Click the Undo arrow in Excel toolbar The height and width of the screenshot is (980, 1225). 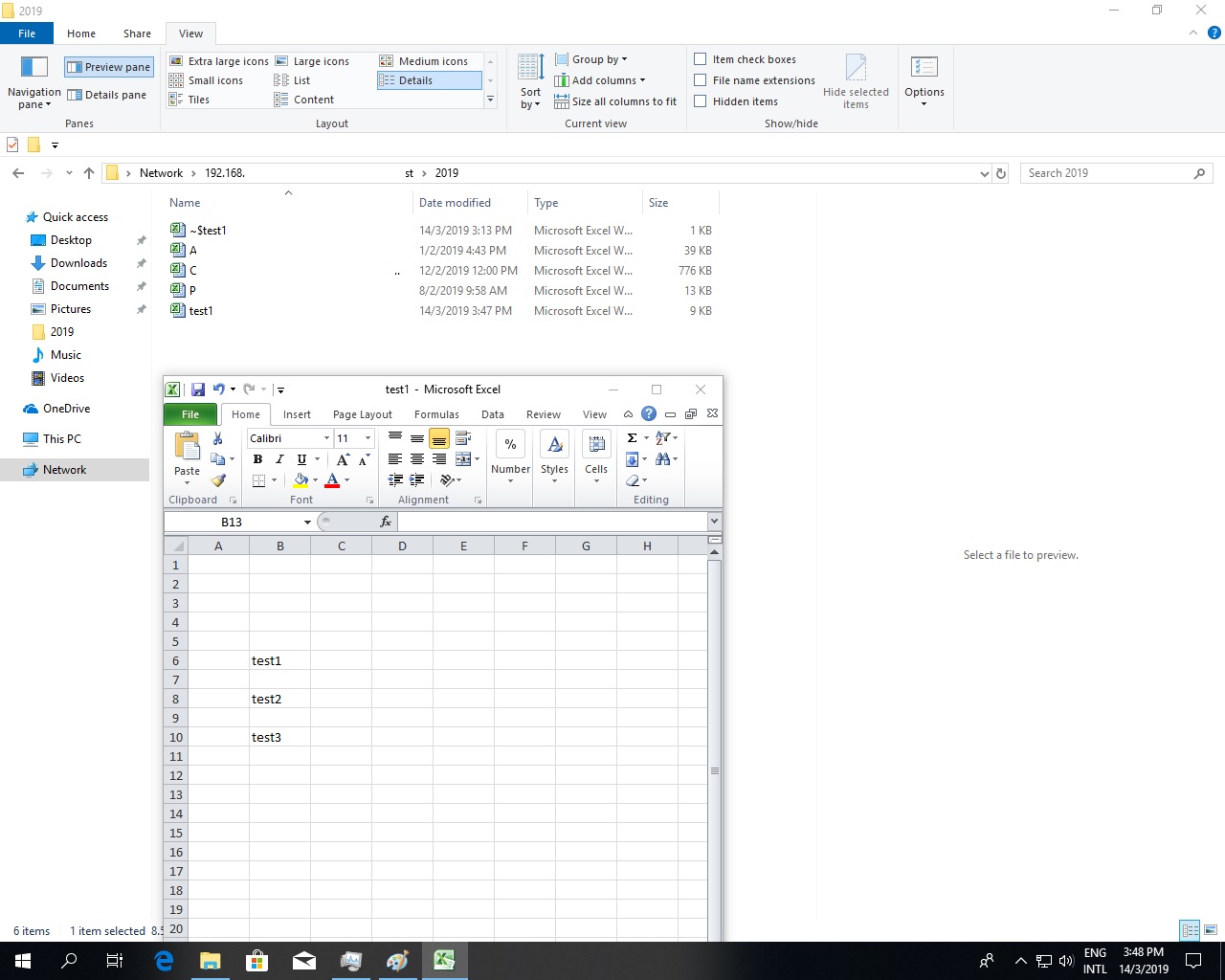218,390
